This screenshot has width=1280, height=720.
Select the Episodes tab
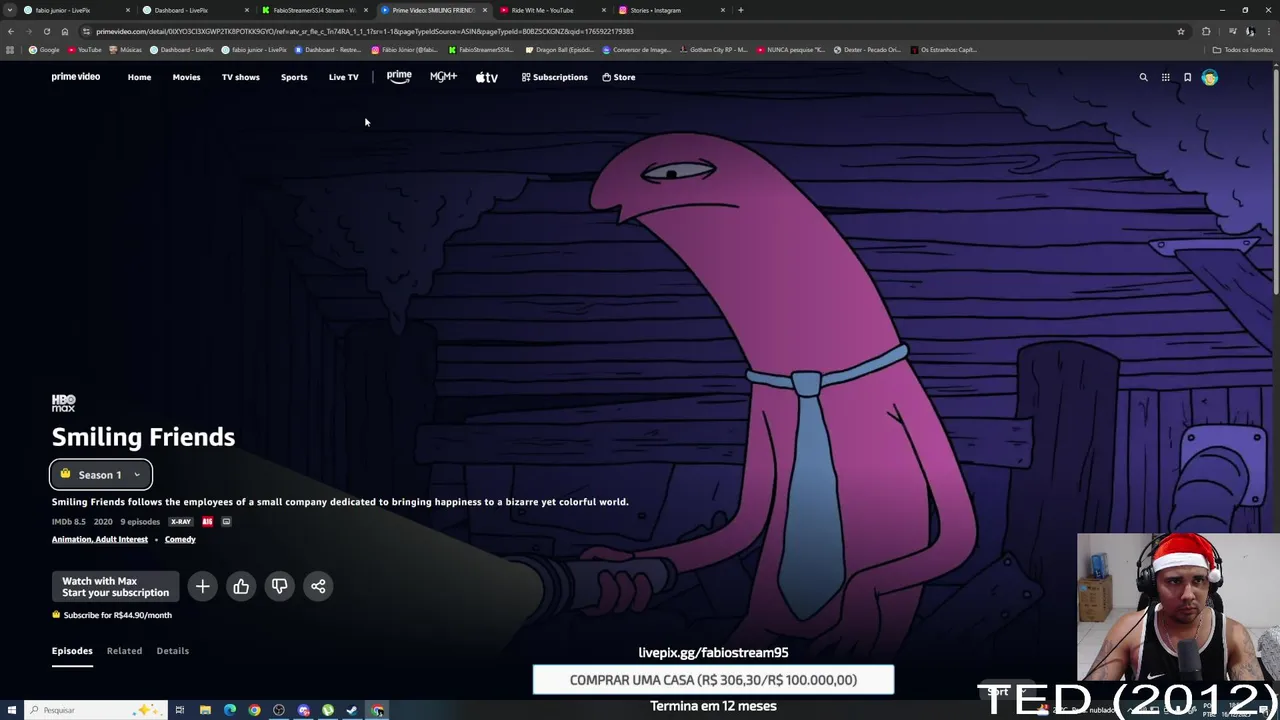pos(72,651)
